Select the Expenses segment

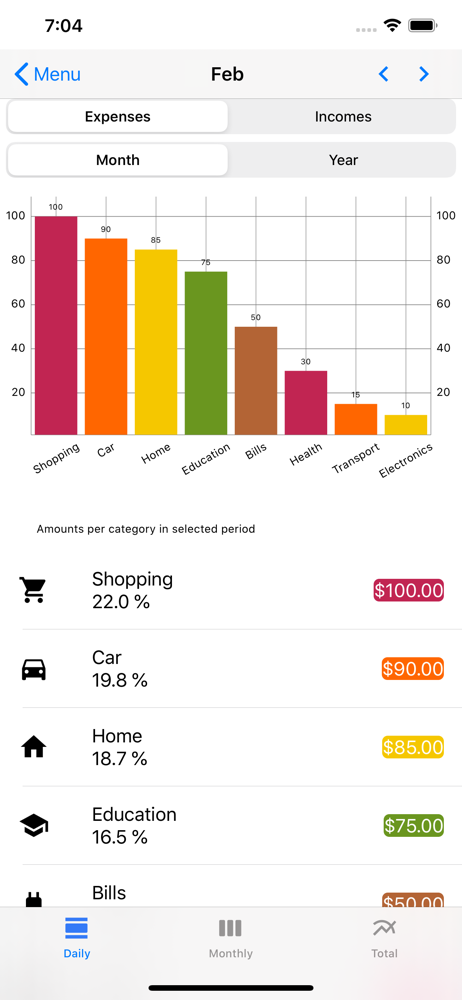click(x=117, y=117)
